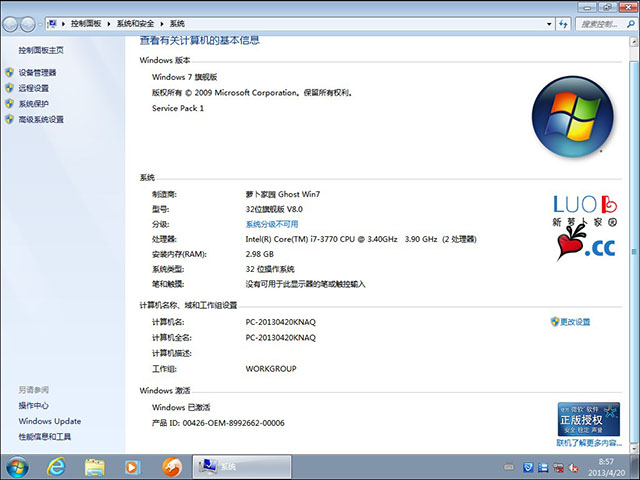This screenshot has width=640, height=480.
Task: Click the 2.98 GB installed memory value
Action: 260,254
